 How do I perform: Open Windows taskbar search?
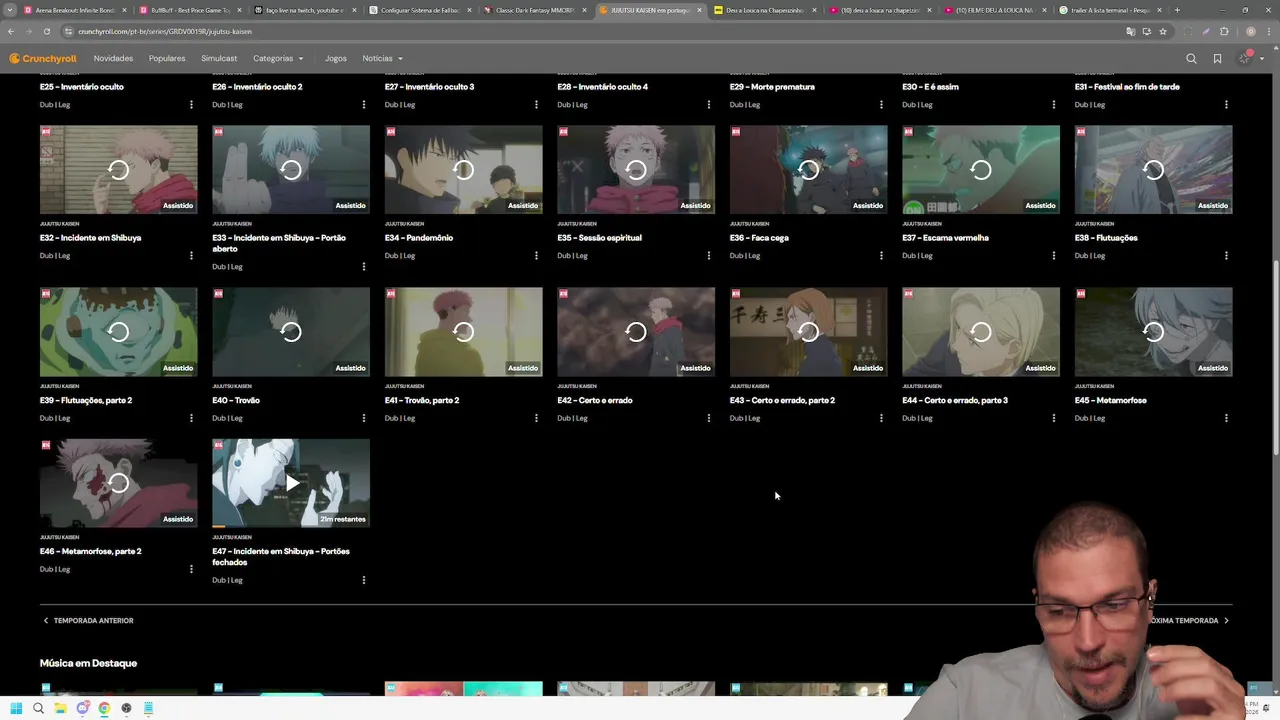(x=38, y=708)
